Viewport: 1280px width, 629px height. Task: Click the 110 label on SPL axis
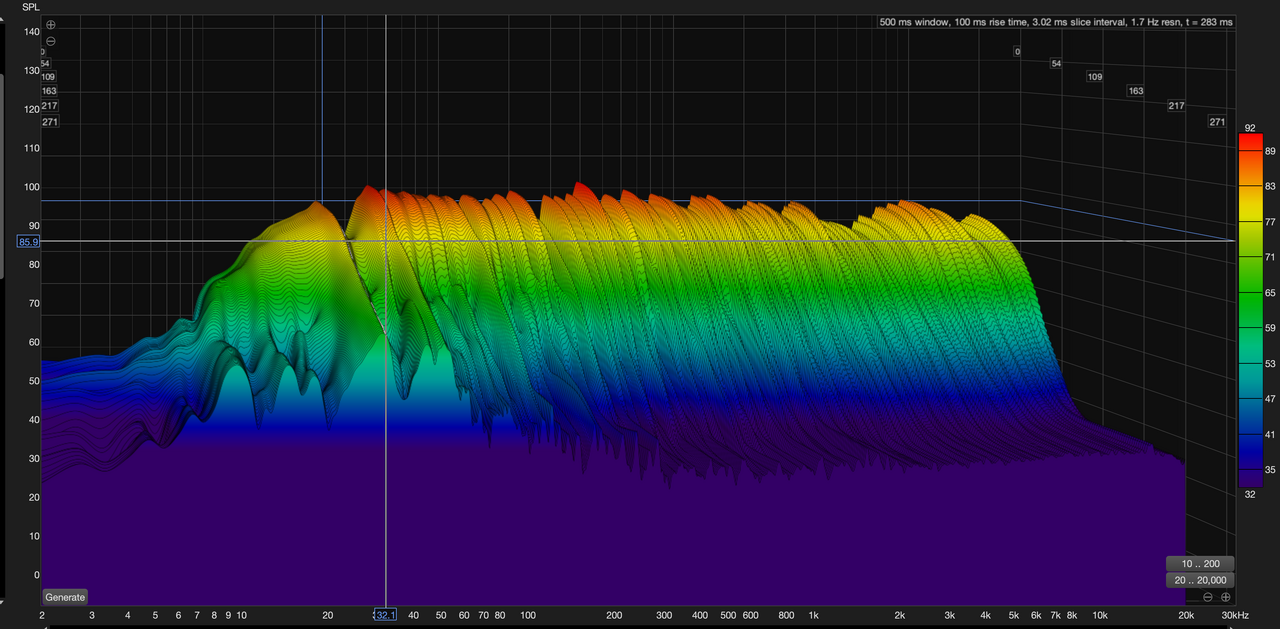[x=31, y=149]
